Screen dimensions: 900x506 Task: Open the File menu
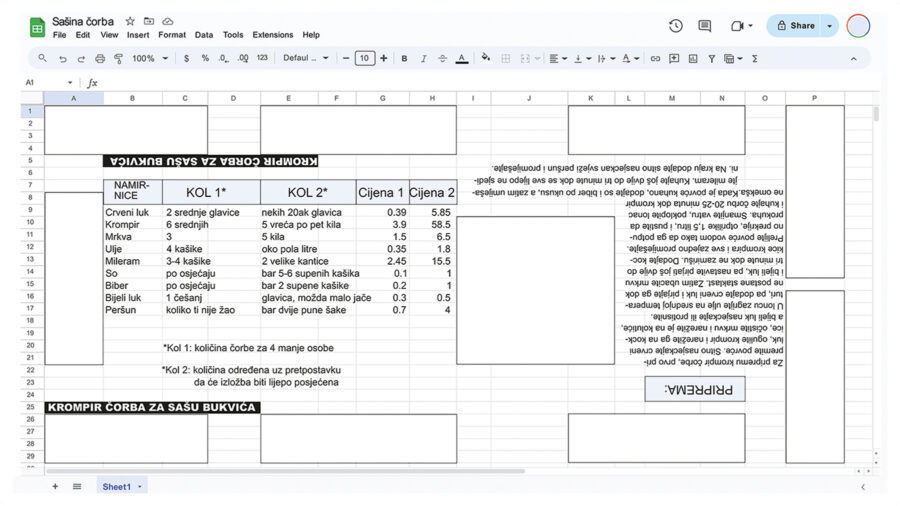(x=59, y=35)
